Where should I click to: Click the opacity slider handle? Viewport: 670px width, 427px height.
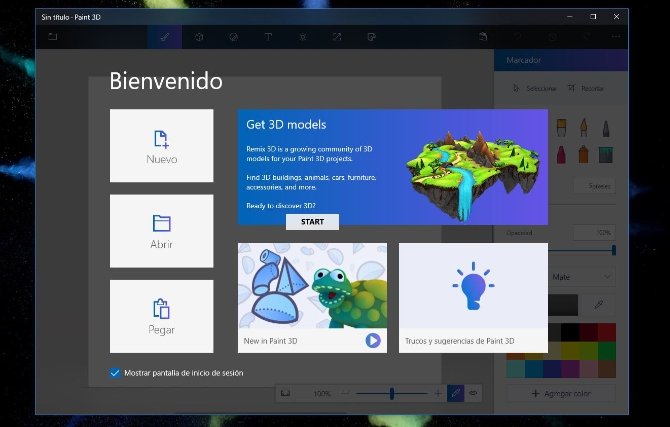coord(614,250)
